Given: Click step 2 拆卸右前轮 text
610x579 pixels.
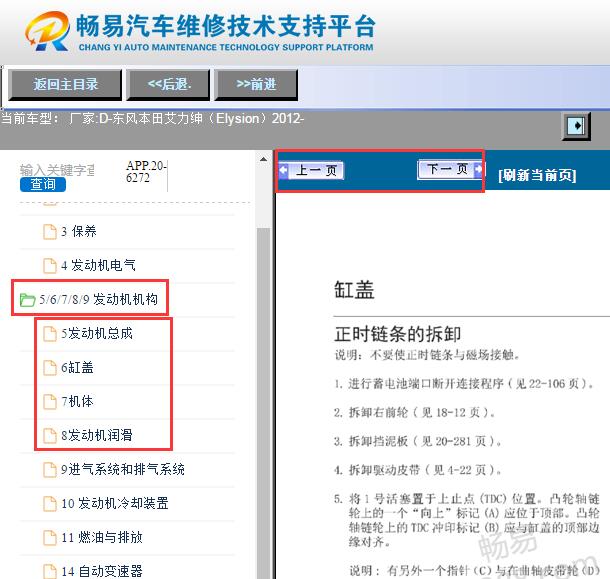Looking at the screenshot, I should [415, 412].
